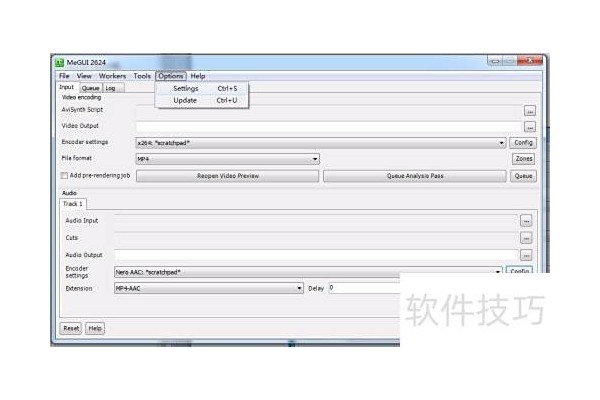The image size is (600, 400).
Task: Open the Cuts file browser
Action: click(526, 238)
